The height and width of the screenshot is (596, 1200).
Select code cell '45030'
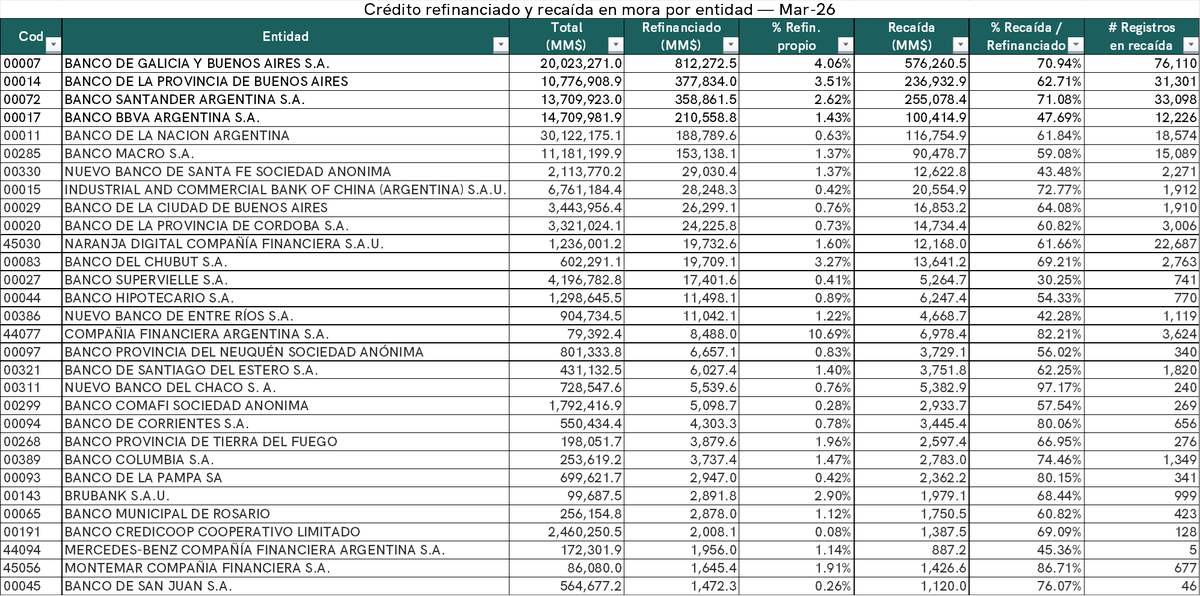[31, 243]
